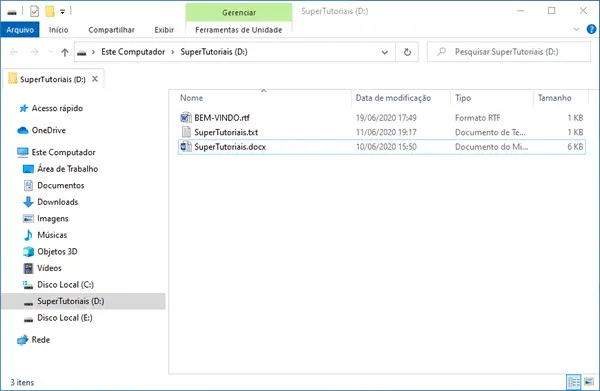This screenshot has height=391, width=600.
Task: Minimize the Explorer window
Action: [x=520, y=11]
